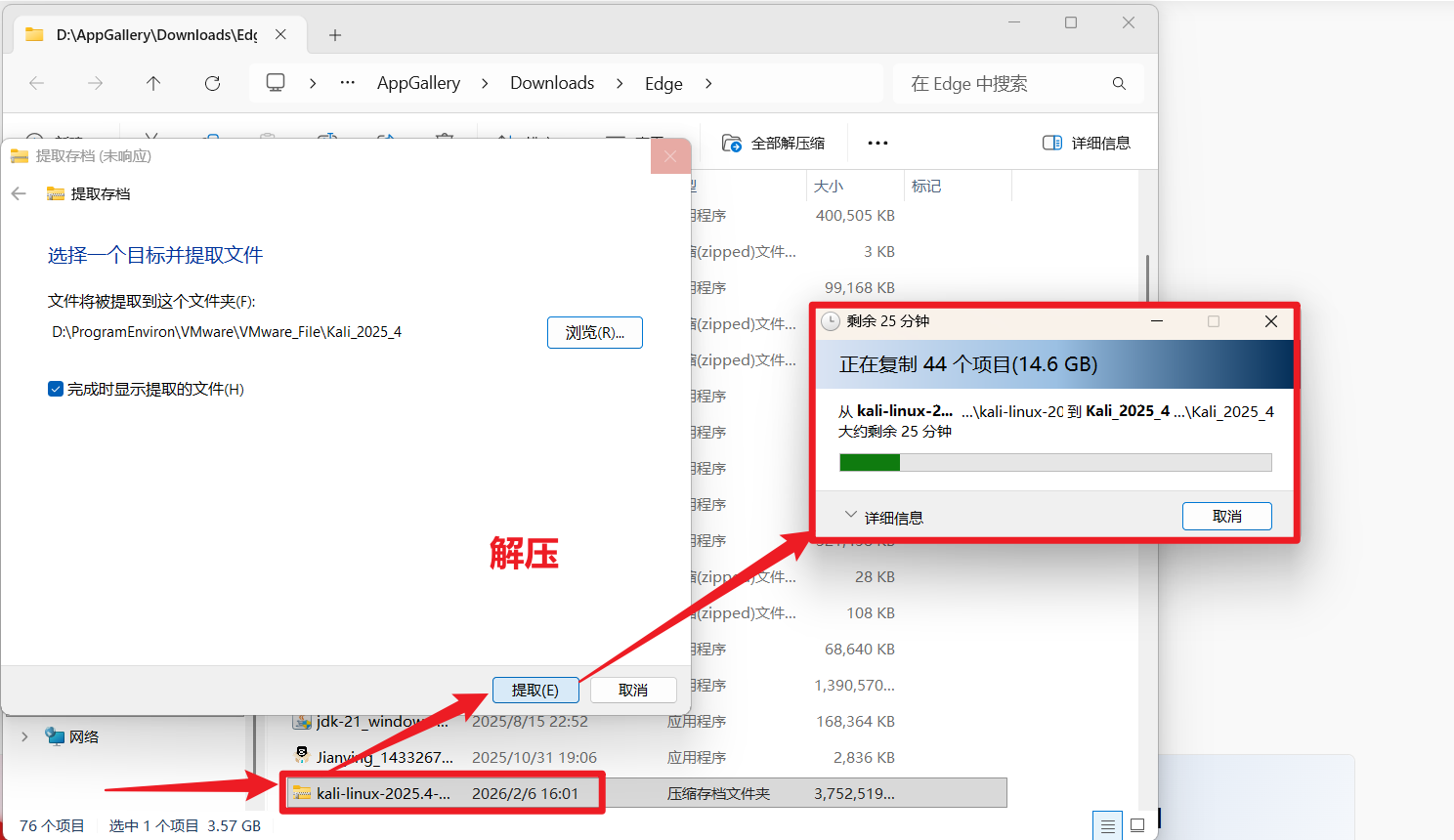The width and height of the screenshot is (1454, 840).
Task: Click the size value 2,836 KB
Action: 864,757
